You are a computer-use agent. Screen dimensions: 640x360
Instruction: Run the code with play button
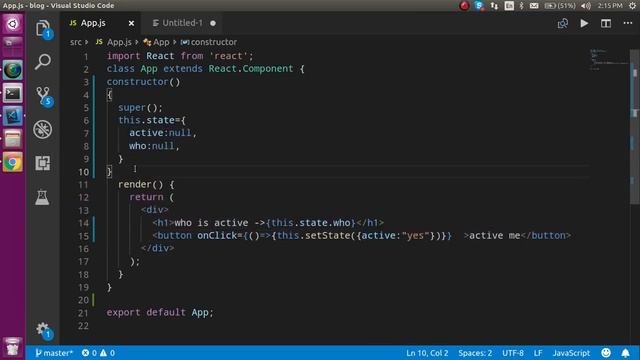point(584,23)
